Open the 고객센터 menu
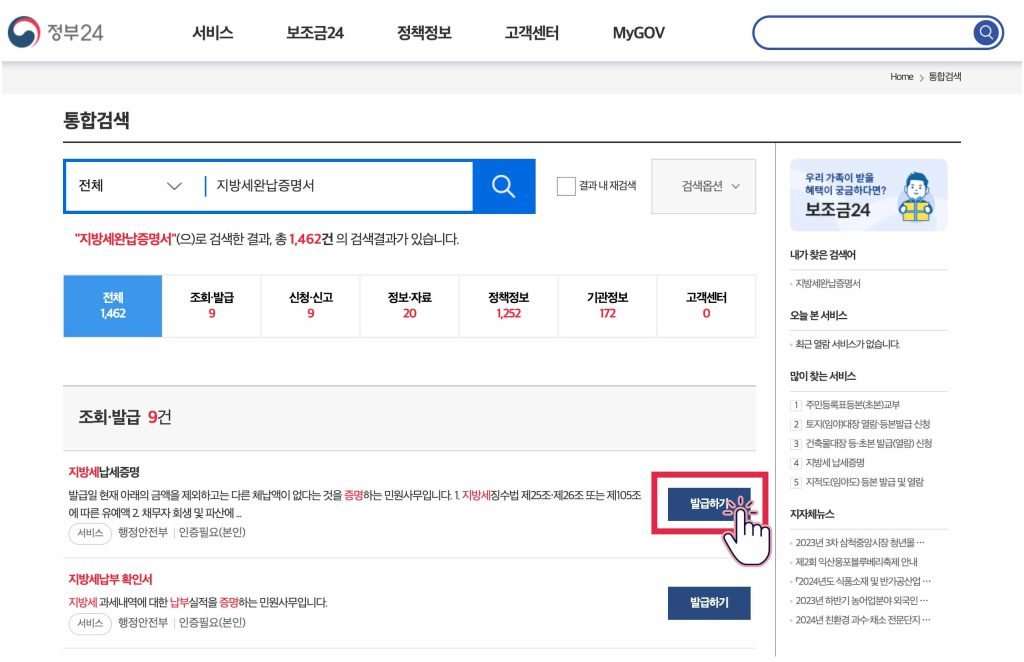Viewport: 1024px width, 662px height. (532, 33)
